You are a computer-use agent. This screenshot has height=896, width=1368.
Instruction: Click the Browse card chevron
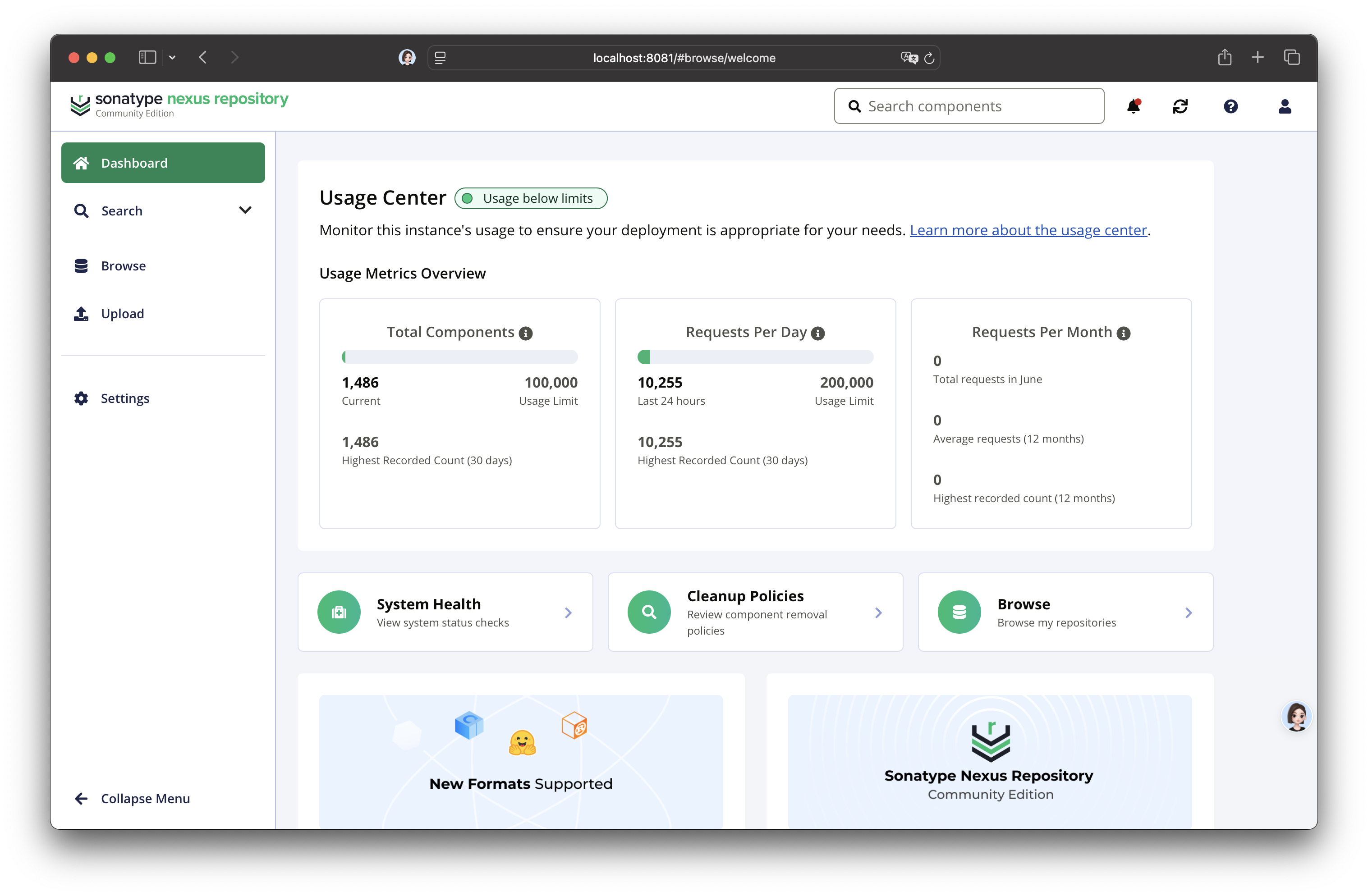tap(1189, 613)
